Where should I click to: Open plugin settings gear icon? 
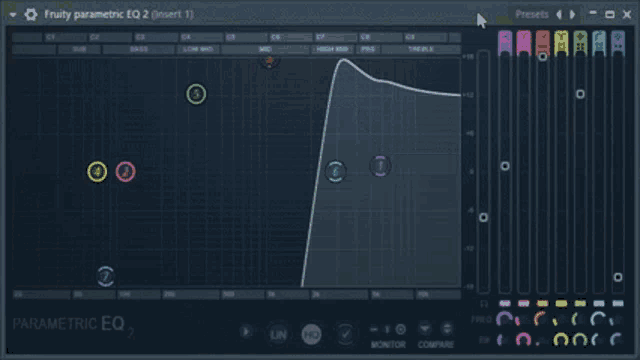(x=31, y=15)
